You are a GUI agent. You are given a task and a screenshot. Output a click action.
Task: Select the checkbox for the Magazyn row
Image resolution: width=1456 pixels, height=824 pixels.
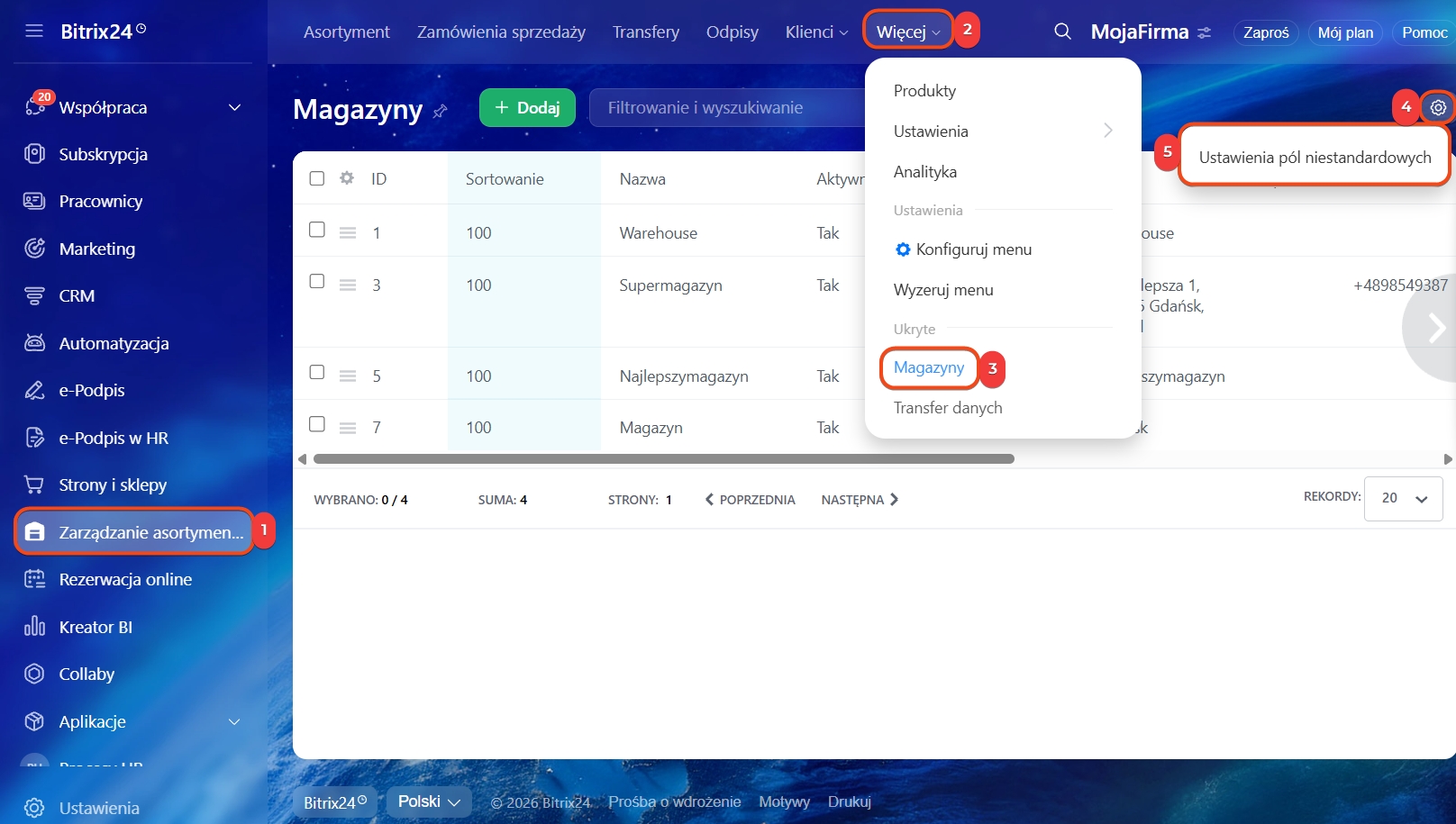(x=317, y=424)
